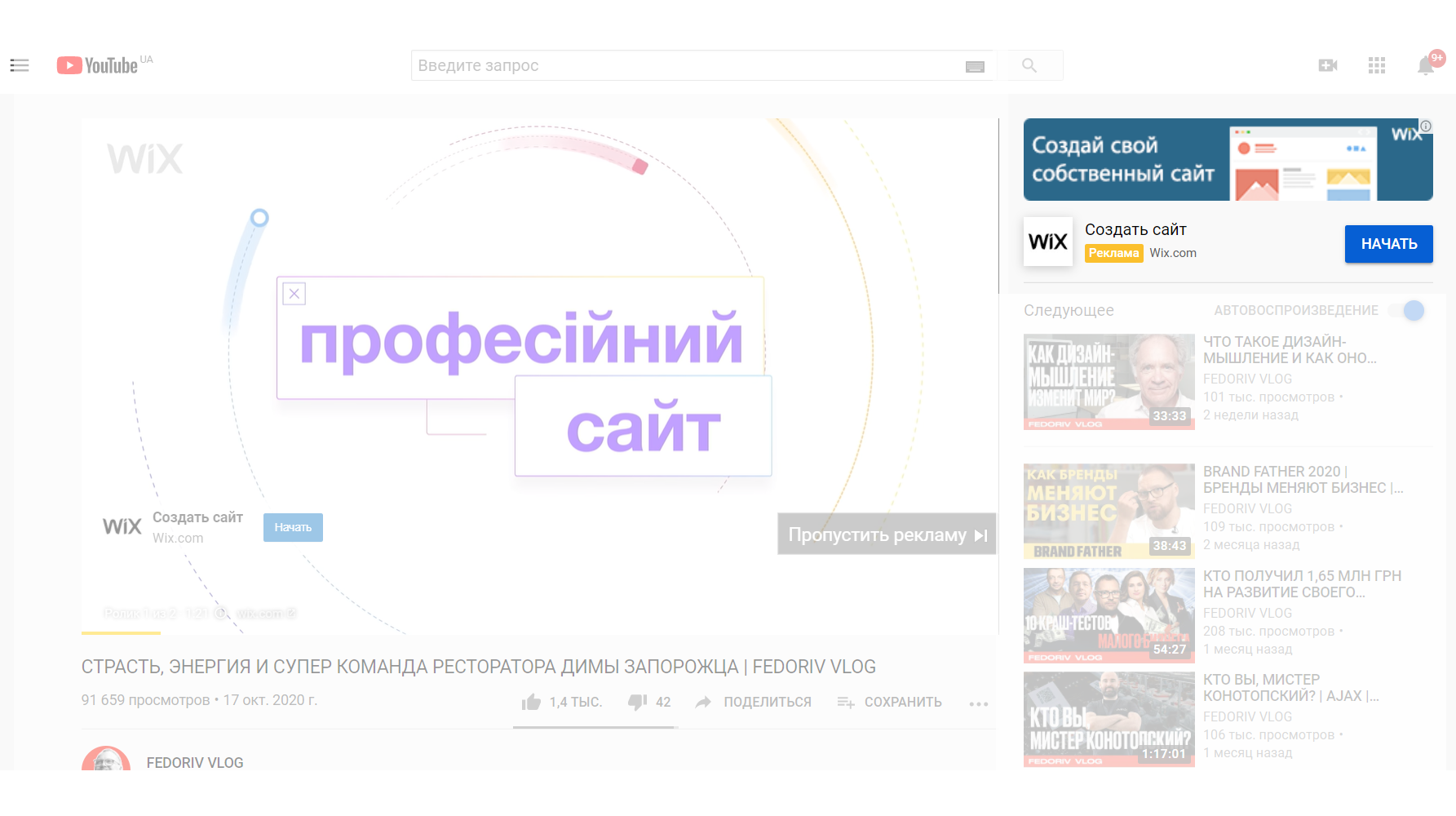The height and width of the screenshot is (816, 1456).
Task: Open FEDORIV VLOG channel name link
Action: coord(195,762)
